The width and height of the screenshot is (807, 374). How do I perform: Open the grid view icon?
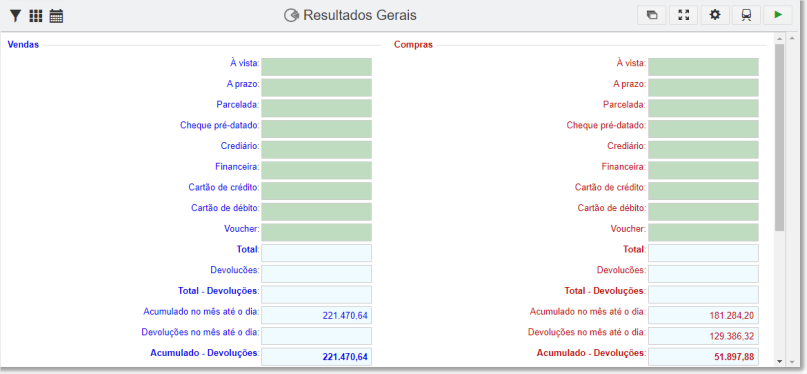36,16
